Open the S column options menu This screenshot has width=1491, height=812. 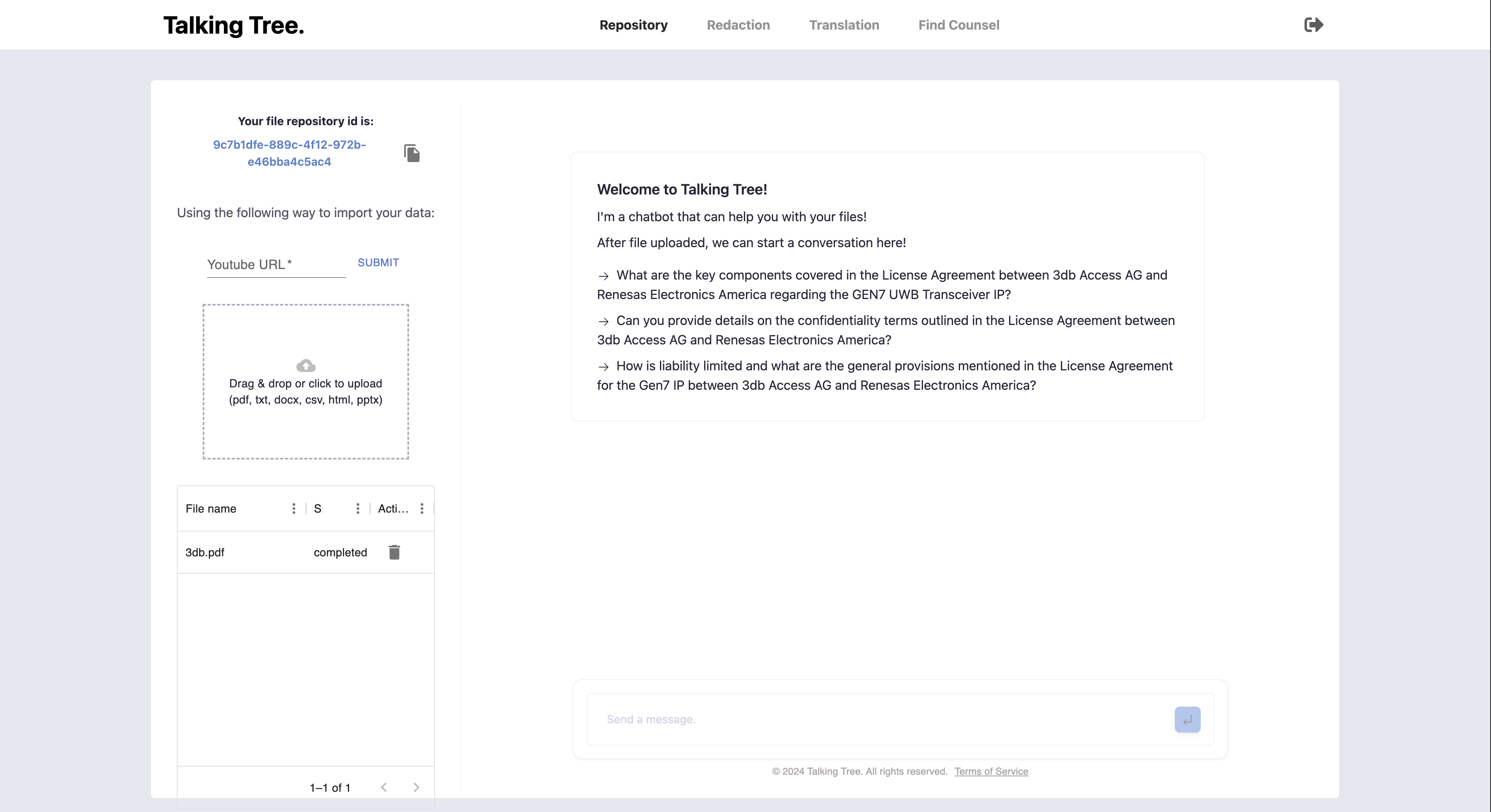(x=358, y=509)
